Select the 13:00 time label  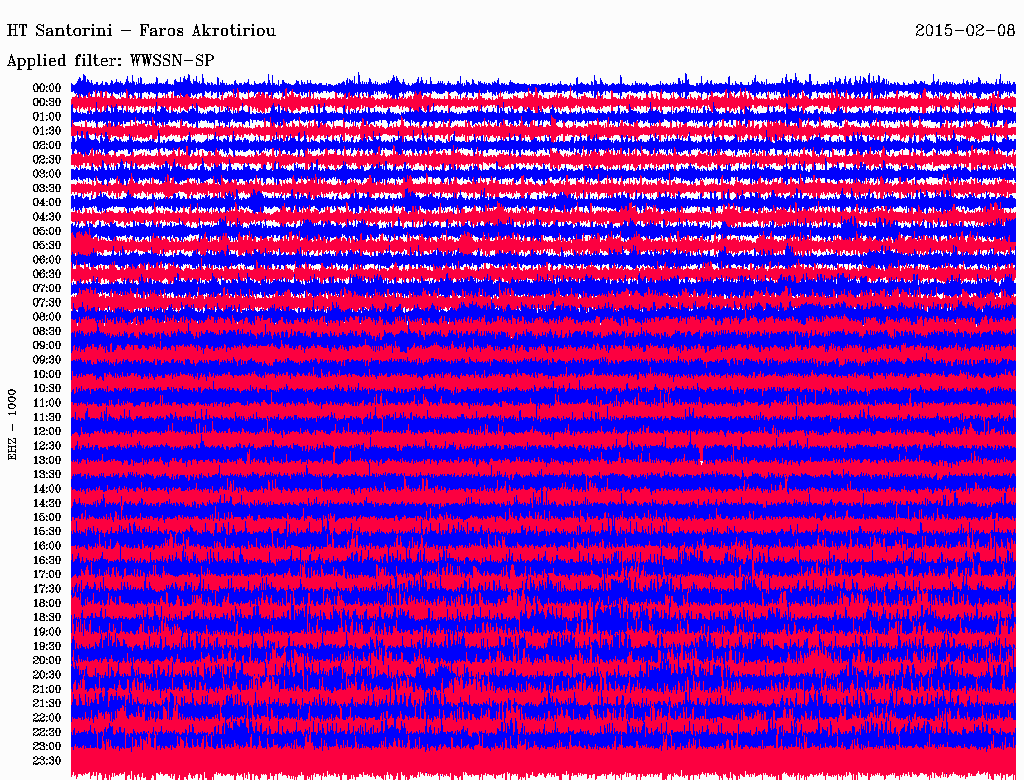pos(47,461)
